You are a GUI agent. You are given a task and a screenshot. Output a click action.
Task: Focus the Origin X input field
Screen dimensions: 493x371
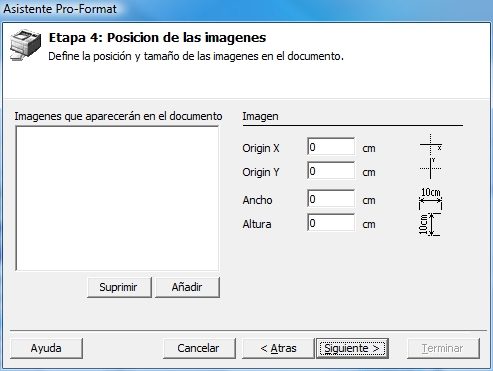[331, 147]
